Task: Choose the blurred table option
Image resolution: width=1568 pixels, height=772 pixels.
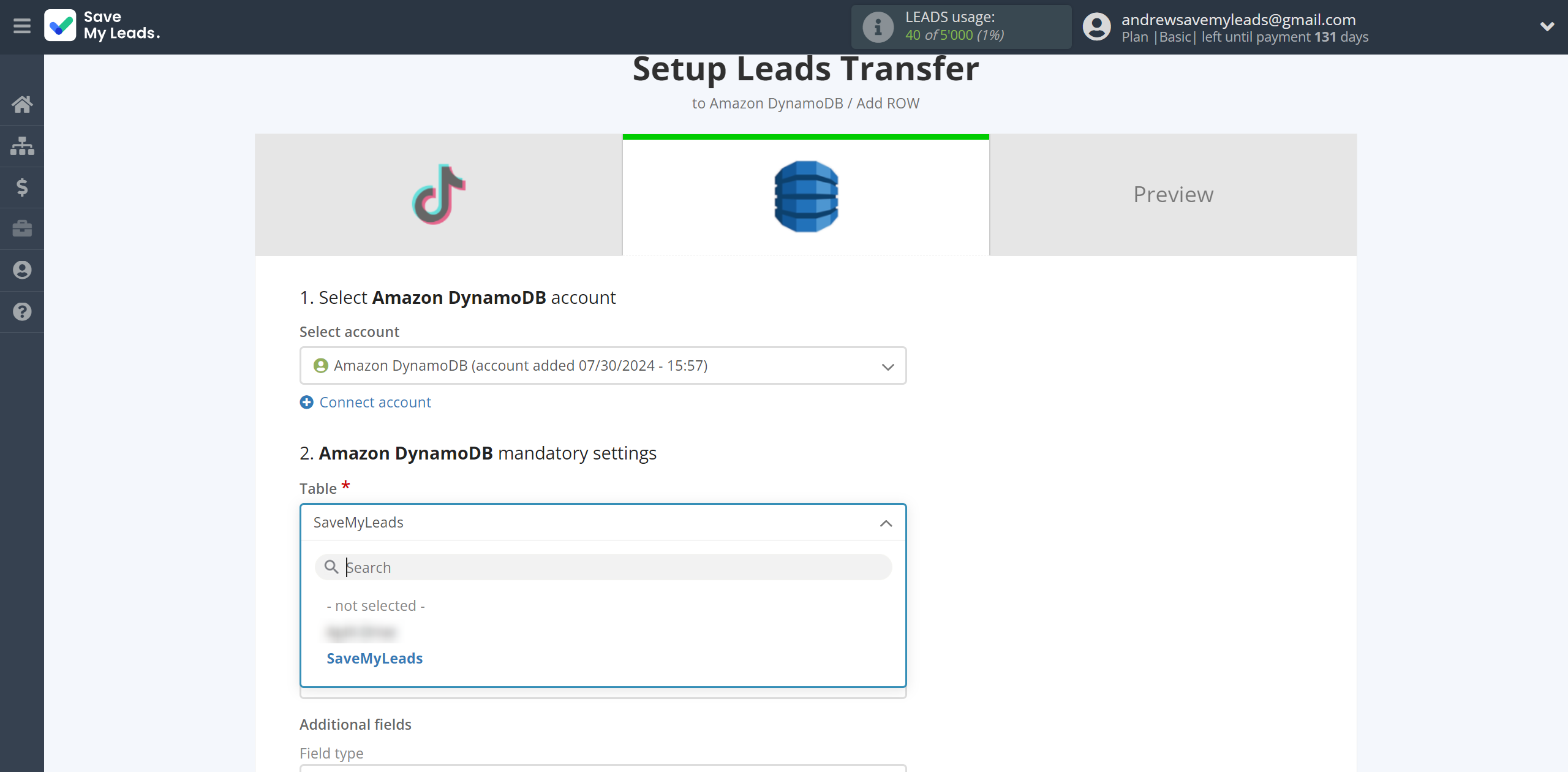Action: (x=361, y=632)
